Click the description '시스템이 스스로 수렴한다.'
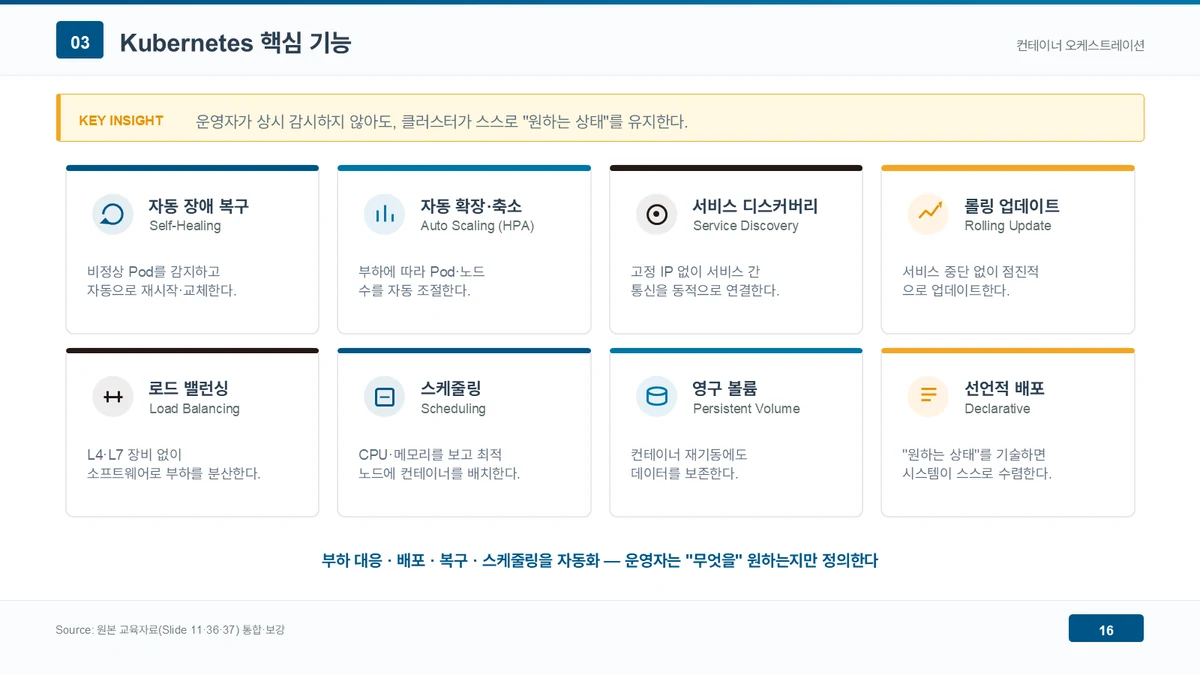 point(977,473)
